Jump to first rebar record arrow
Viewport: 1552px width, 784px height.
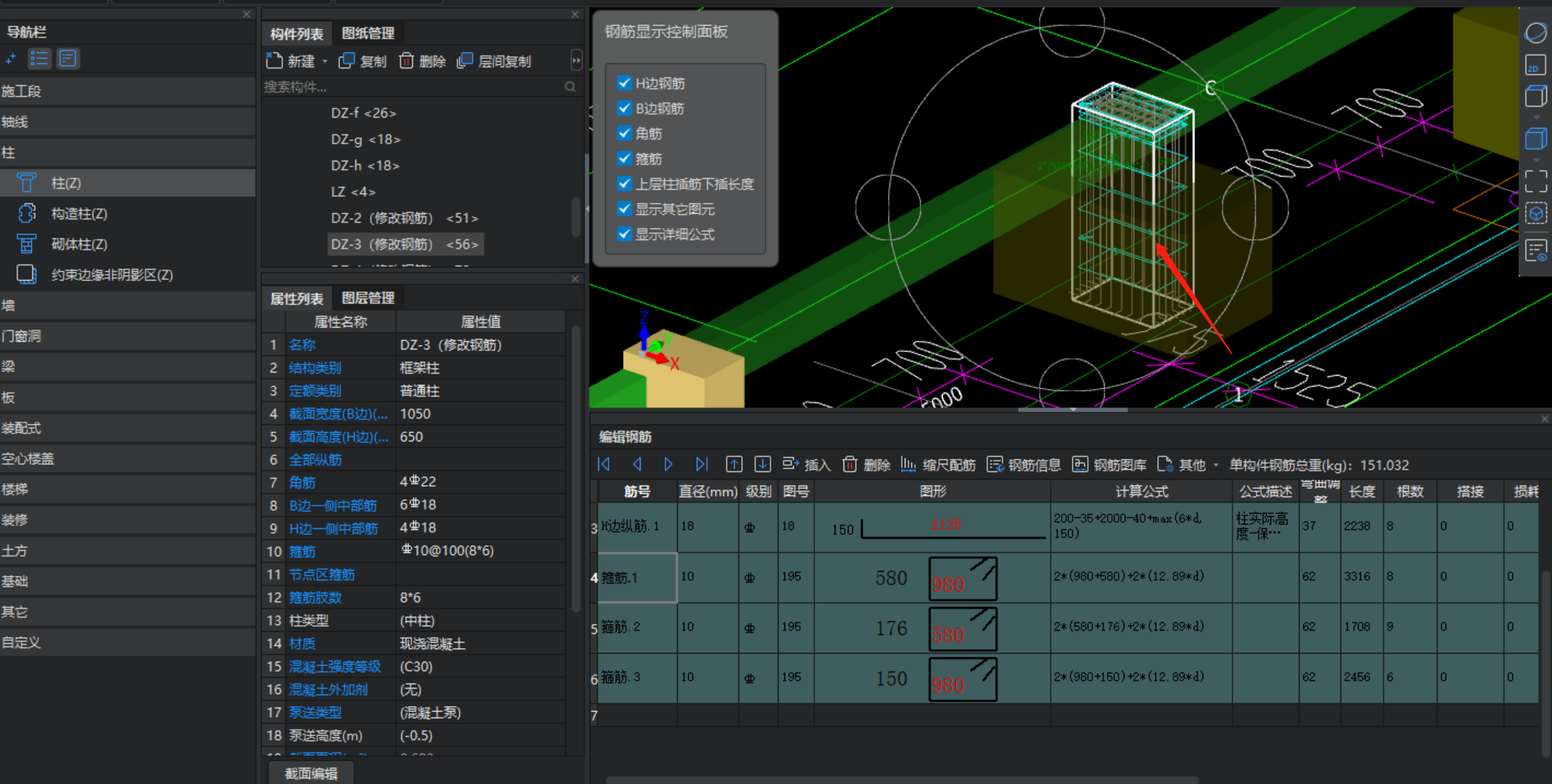tap(604, 465)
